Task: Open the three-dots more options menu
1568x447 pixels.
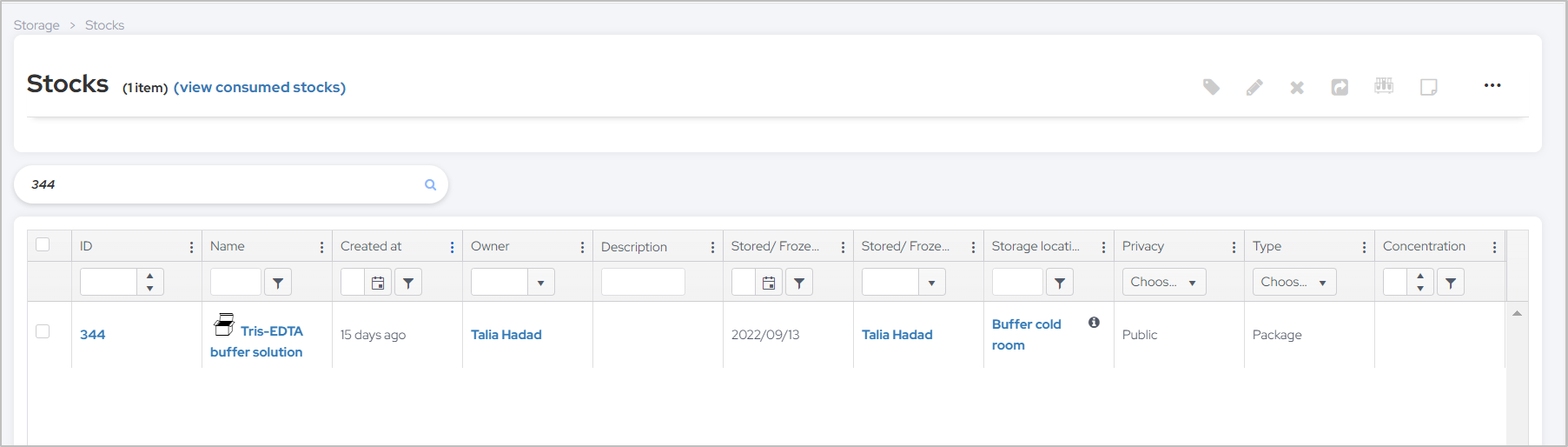Action: 1492,85
